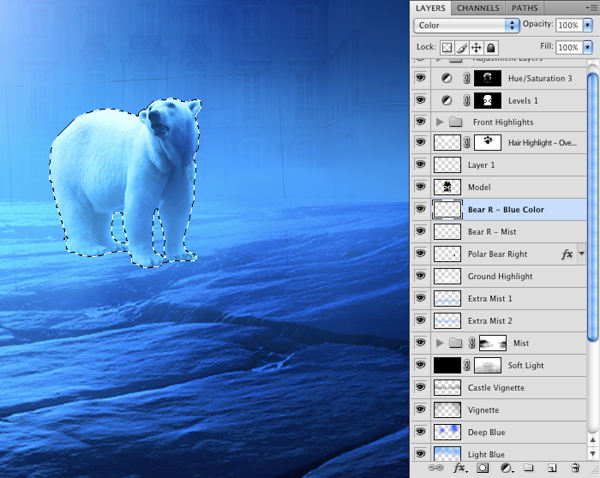Image resolution: width=600 pixels, height=478 pixels.
Task: Expand the Mist group
Action: 440,343
